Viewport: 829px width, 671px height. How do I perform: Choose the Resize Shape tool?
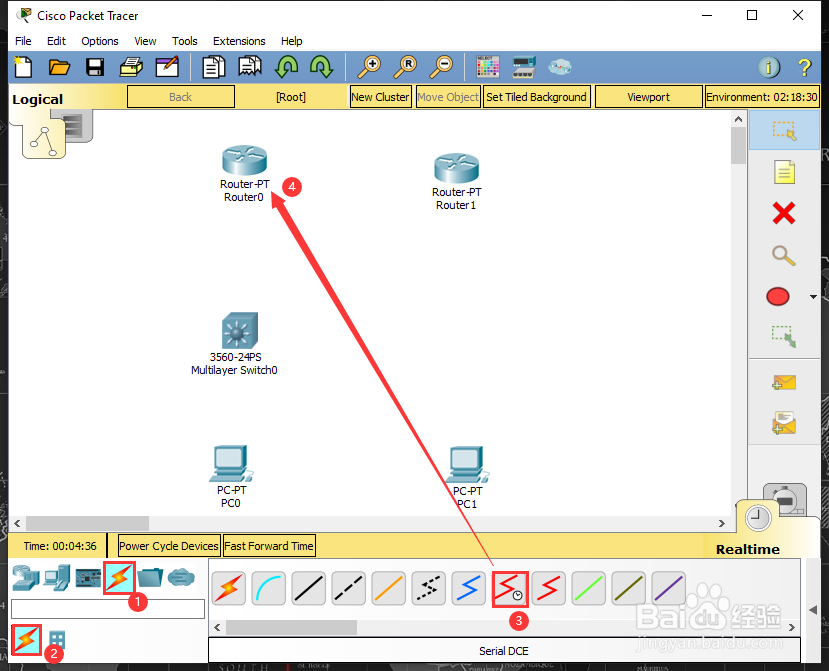[784, 336]
